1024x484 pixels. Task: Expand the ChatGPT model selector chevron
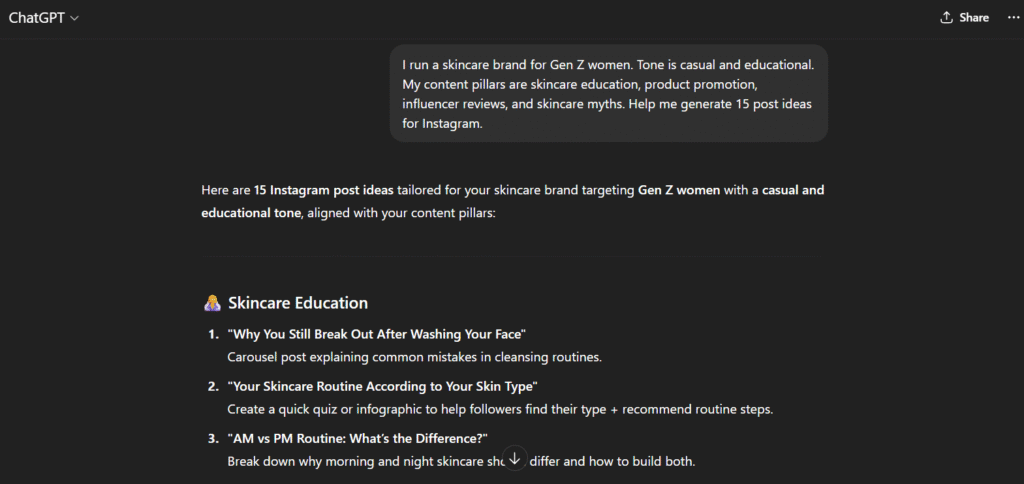(x=75, y=18)
